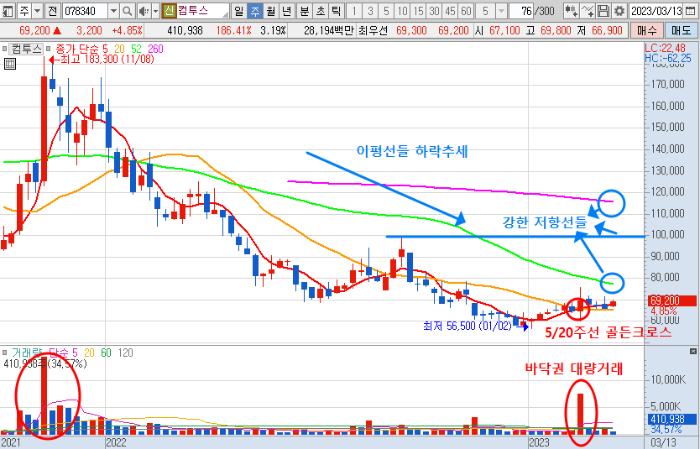The height and width of the screenshot is (449, 700).
Task: Select the weekly 주 chart period
Action: [x=255, y=11]
